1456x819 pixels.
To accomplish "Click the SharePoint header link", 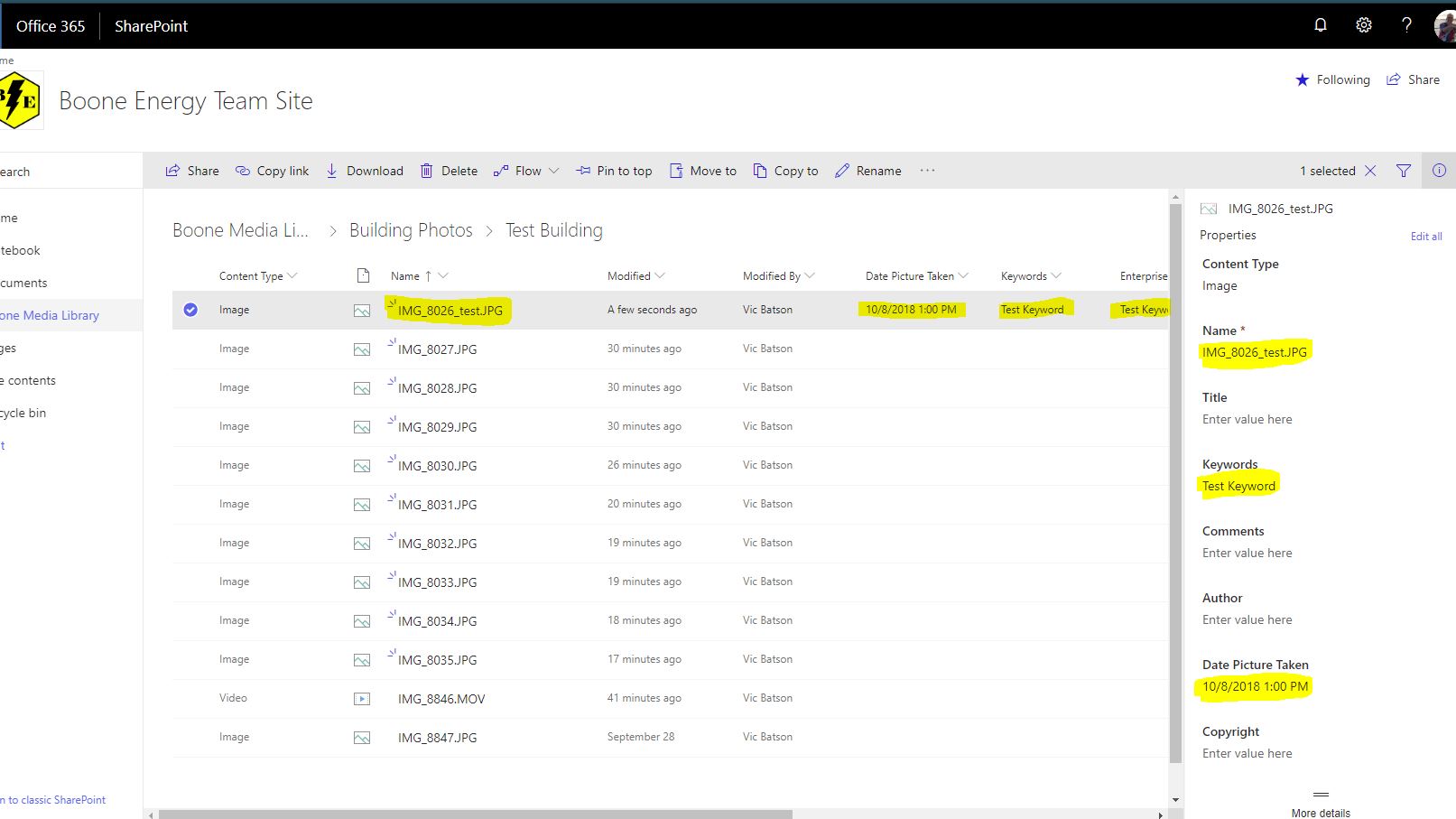I will 151,26.
